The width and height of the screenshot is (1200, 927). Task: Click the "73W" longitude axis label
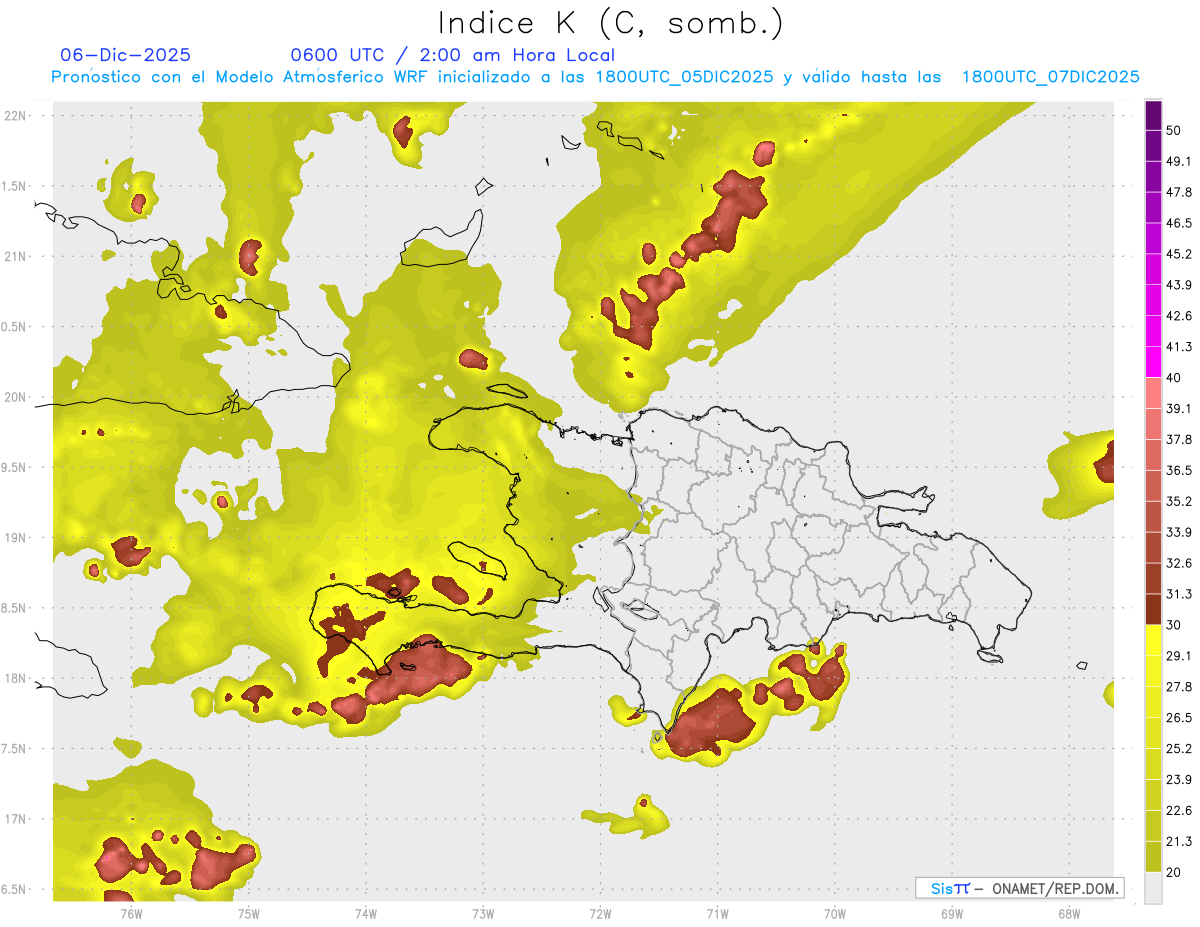(483, 913)
